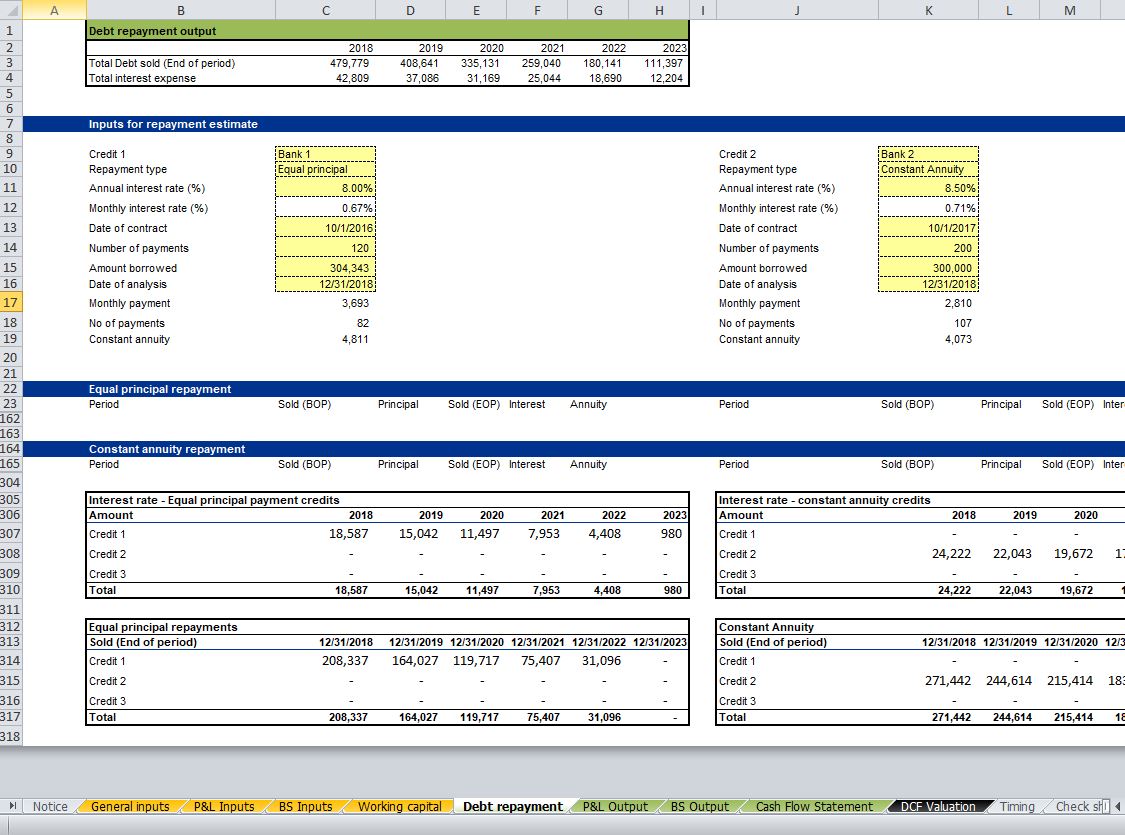Click the Select All corner triangle
1125x835 pixels.
11,10
